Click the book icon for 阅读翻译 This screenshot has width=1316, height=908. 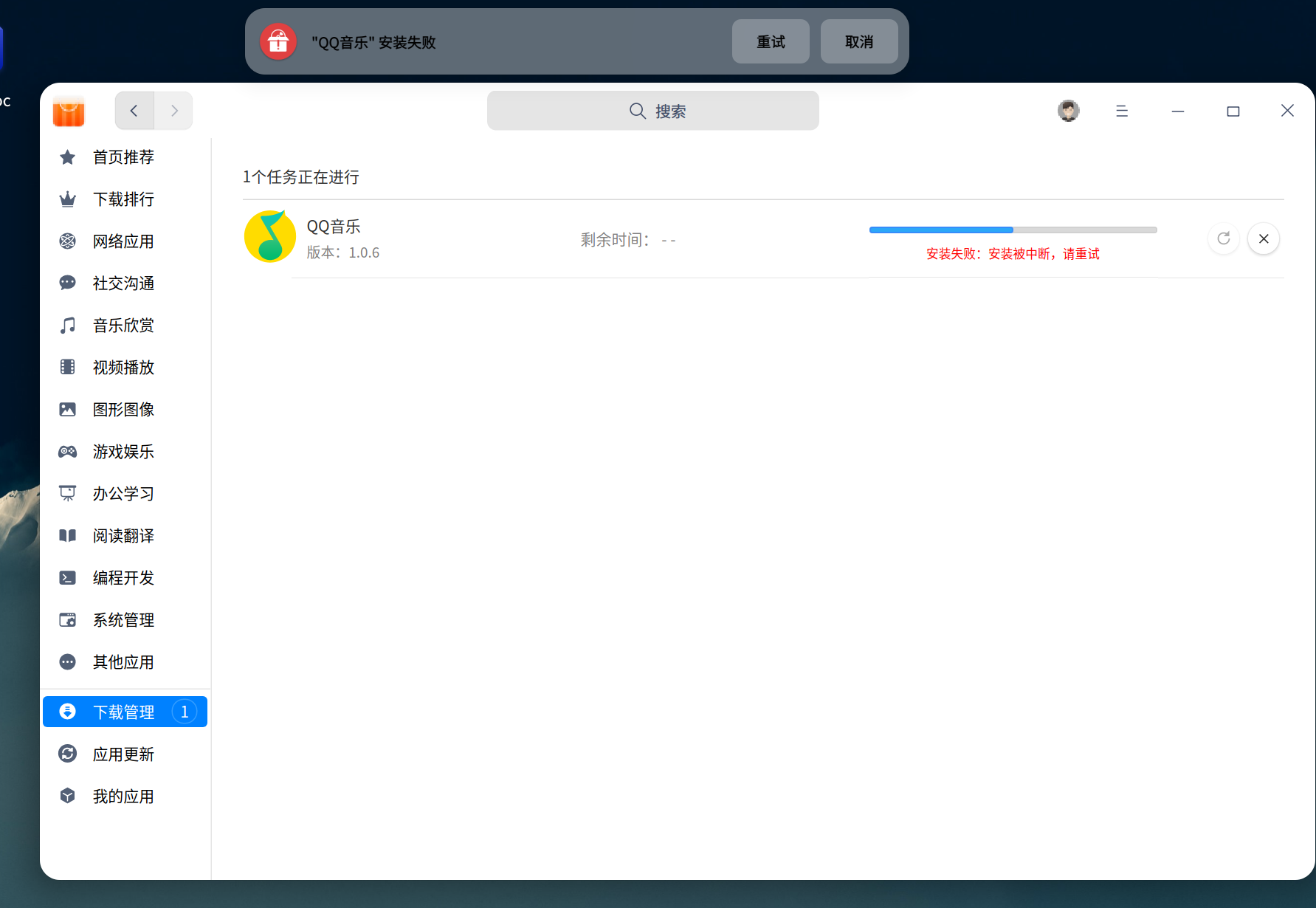pyautogui.click(x=67, y=536)
